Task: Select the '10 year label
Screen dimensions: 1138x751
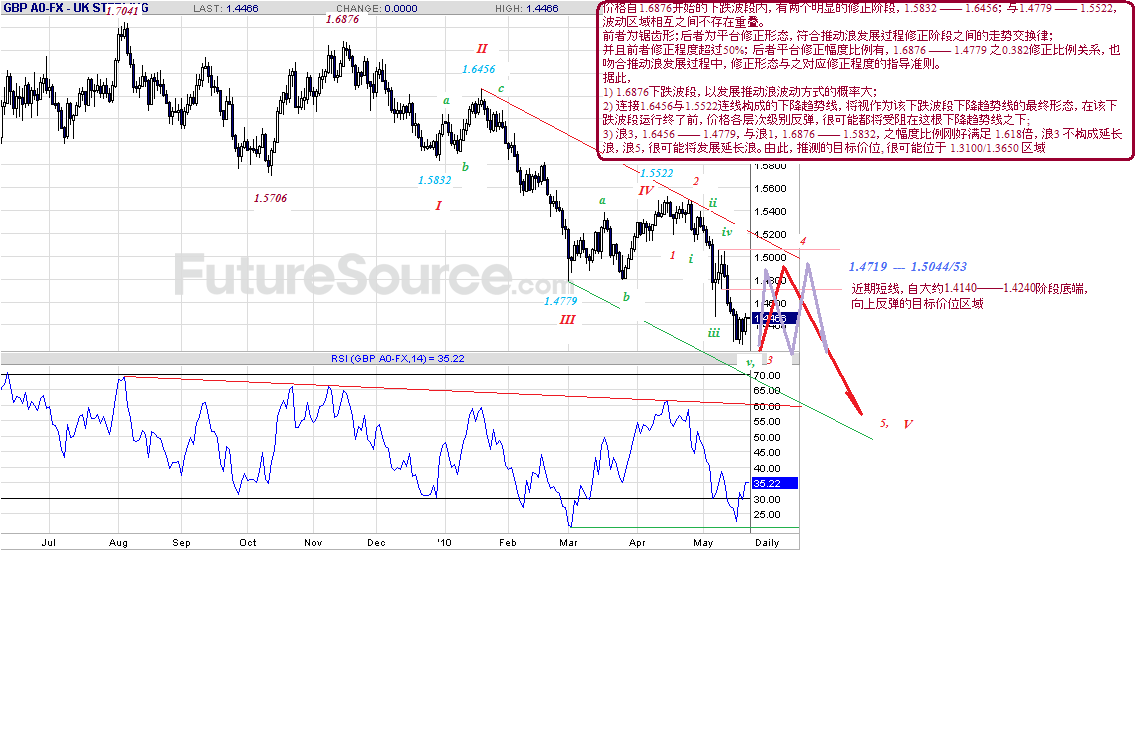Action: [444, 543]
